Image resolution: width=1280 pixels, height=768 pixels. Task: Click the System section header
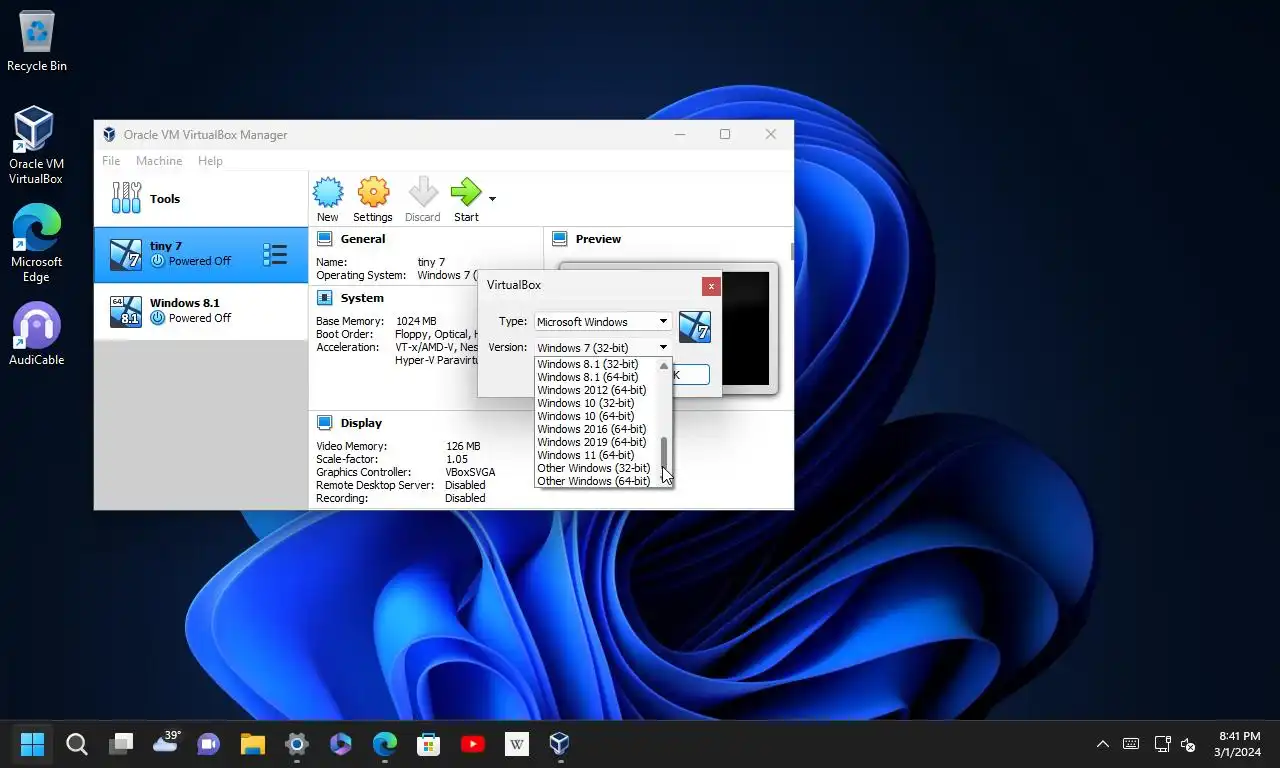coord(362,298)
